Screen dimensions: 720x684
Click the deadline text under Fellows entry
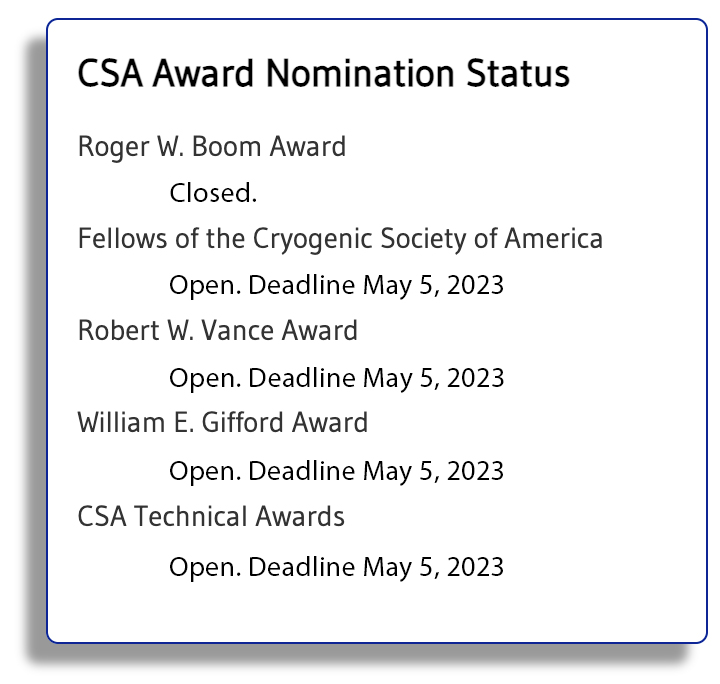(337, 286)
